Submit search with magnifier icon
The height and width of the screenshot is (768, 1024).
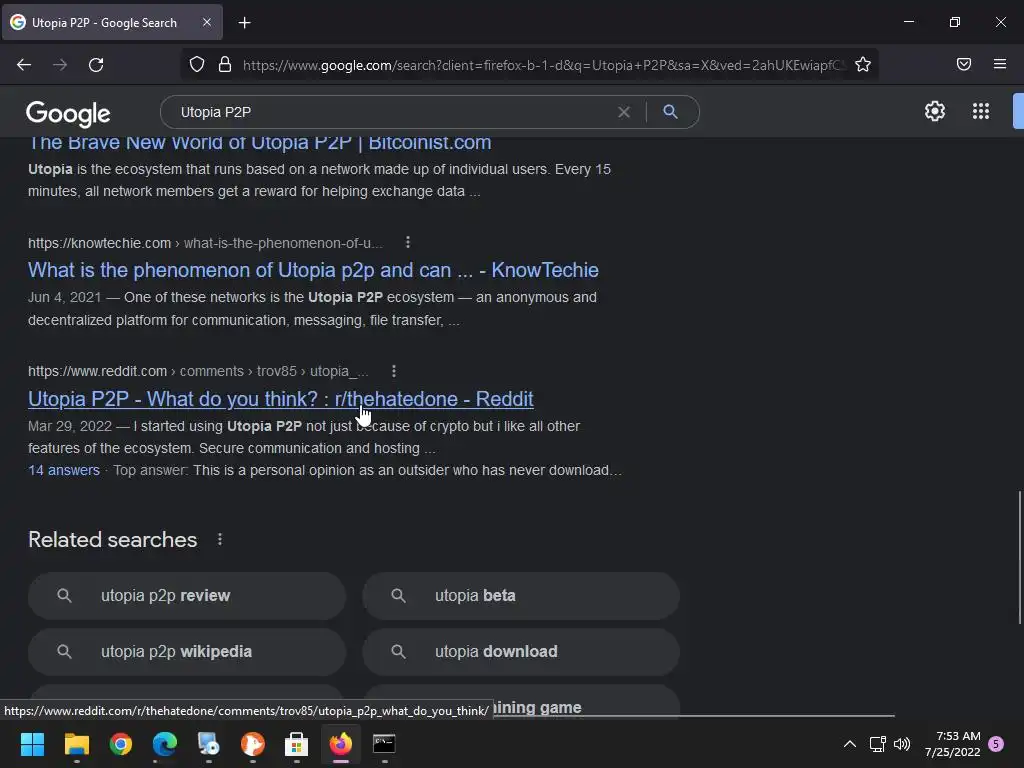click(670, 112)
